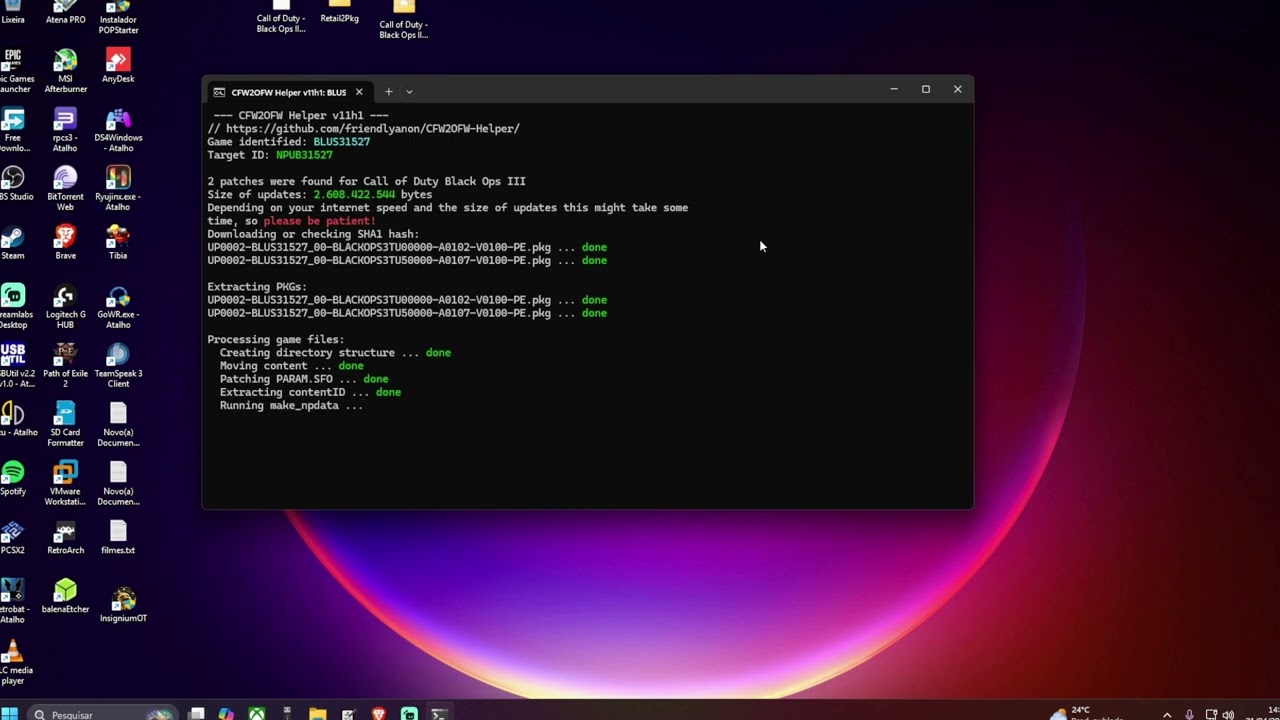Open volume control in system tray

(1228, 714)
